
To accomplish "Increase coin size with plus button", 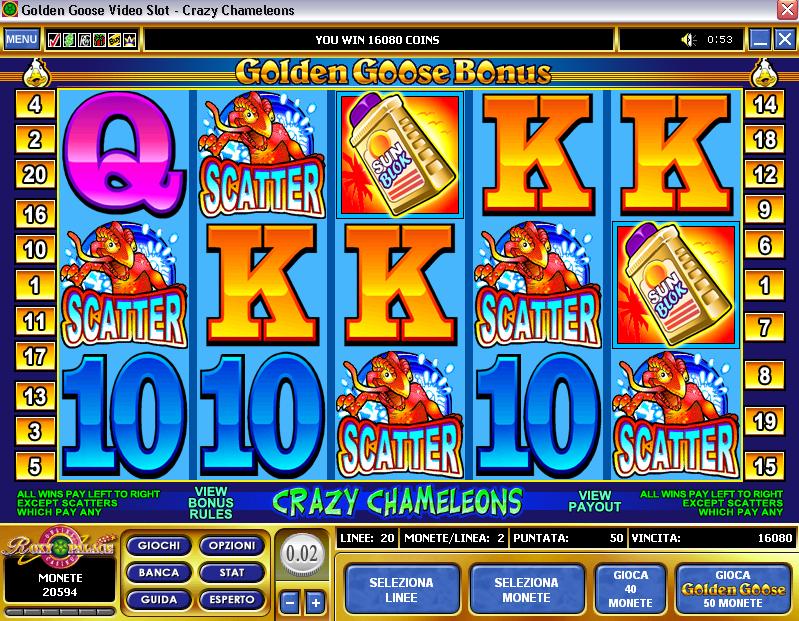I will tap(315, 603).
